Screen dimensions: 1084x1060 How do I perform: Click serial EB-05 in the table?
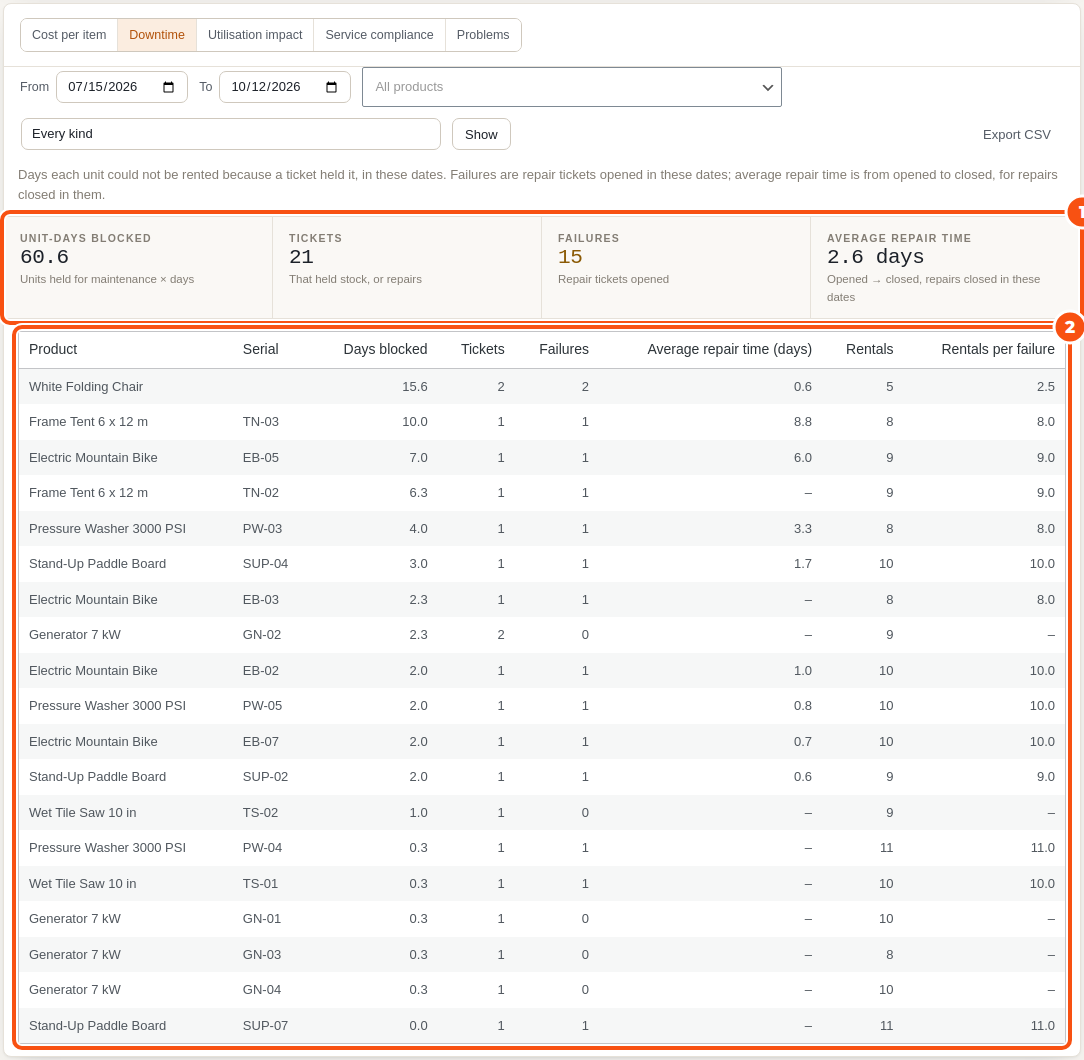(x=261, y=458)
